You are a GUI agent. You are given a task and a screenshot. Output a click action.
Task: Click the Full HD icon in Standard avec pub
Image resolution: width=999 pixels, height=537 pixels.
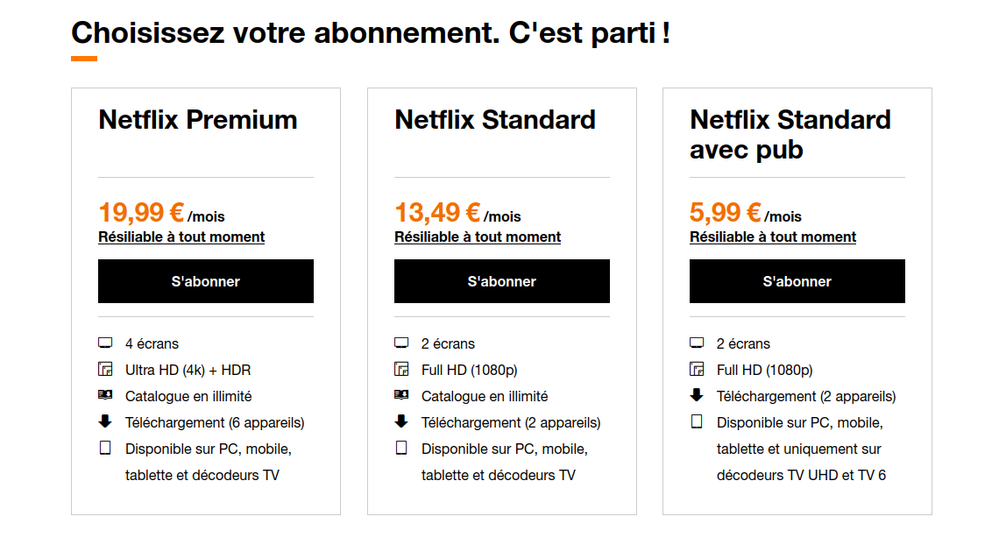point(697,369)
